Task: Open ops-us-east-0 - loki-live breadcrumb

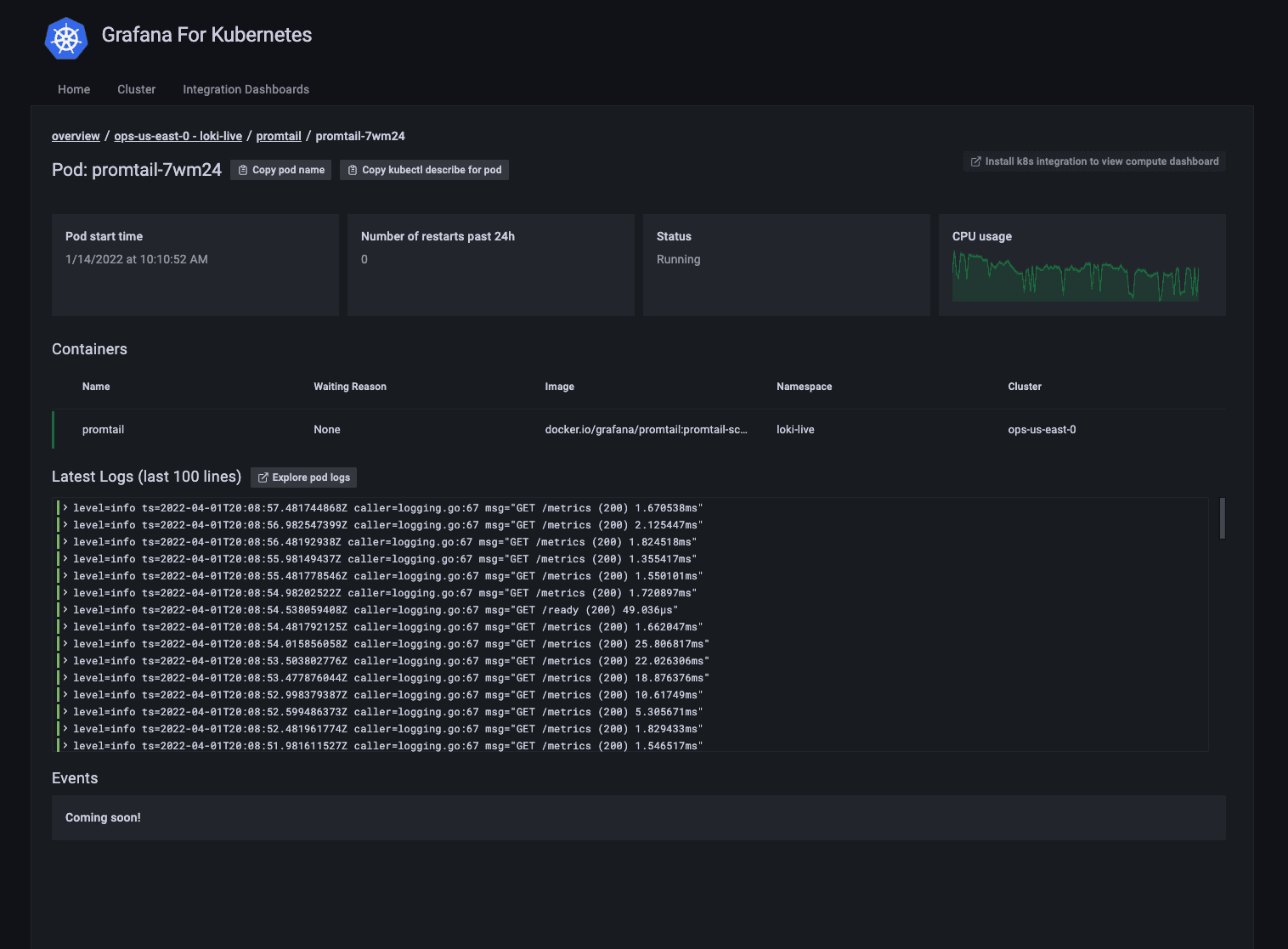Action: pos(178,136)
